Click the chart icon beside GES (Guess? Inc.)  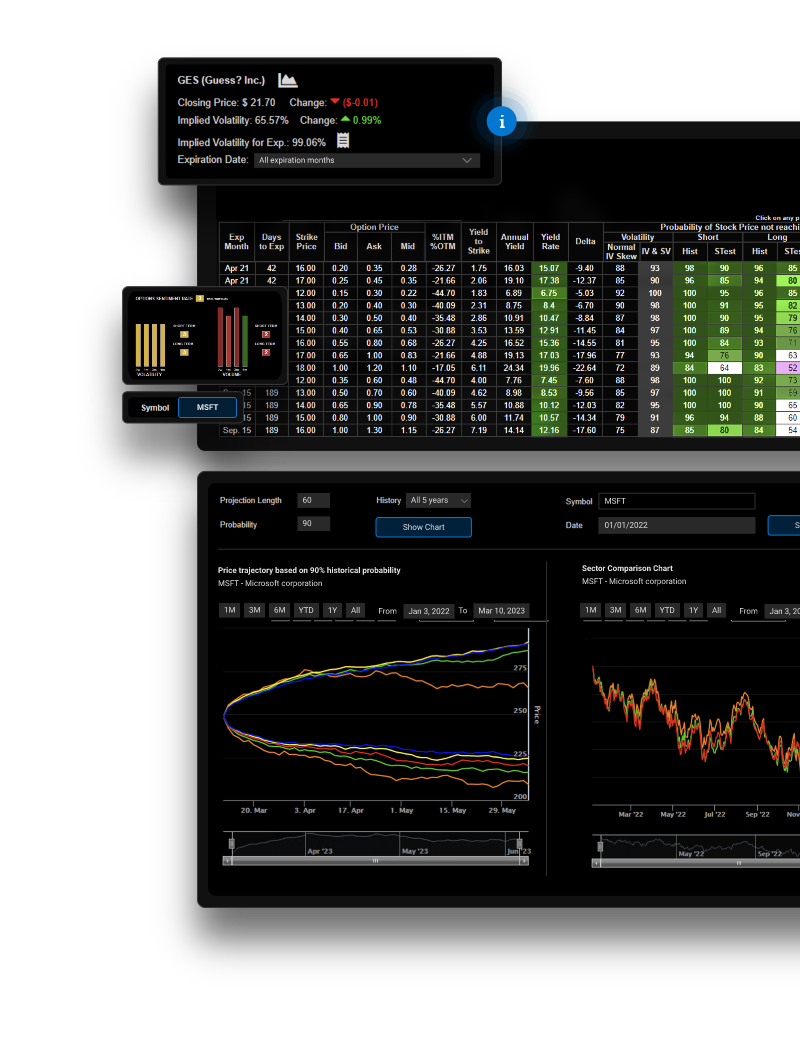point(288,80)
